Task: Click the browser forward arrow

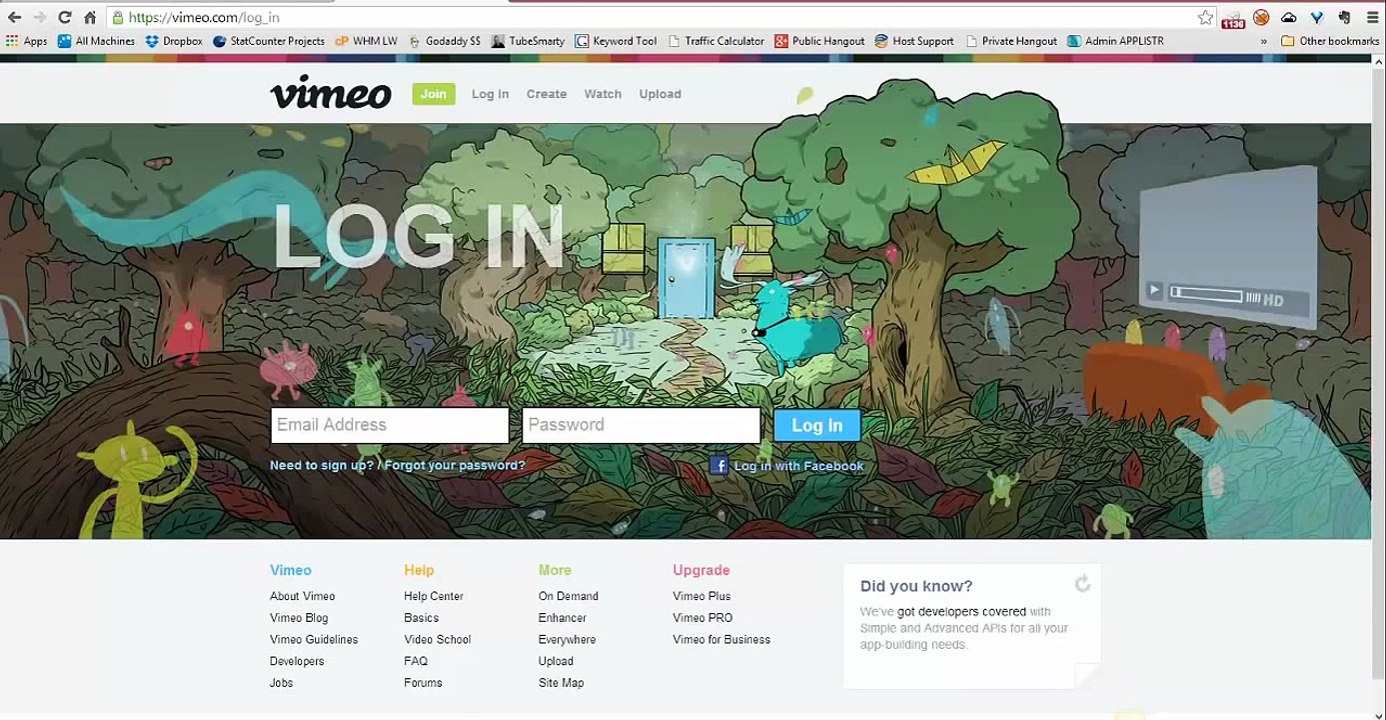Action: [x=40, y=17]
